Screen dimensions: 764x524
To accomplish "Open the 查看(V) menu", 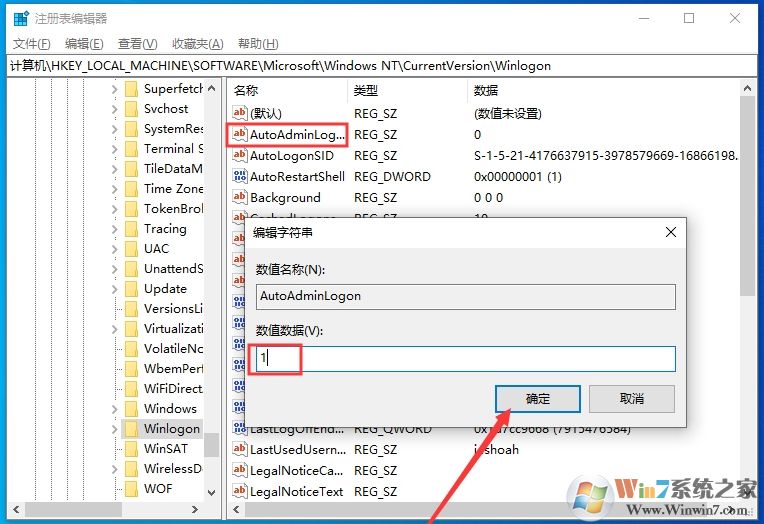I will point(138,44).
